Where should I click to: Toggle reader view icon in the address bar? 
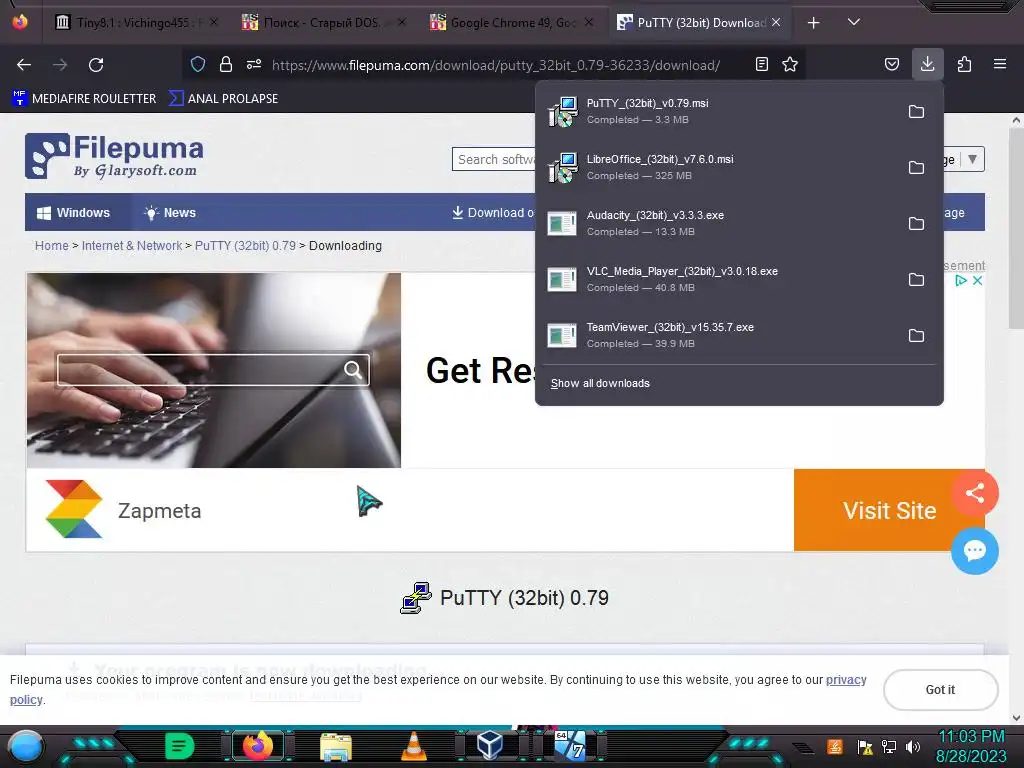point(761,64)
